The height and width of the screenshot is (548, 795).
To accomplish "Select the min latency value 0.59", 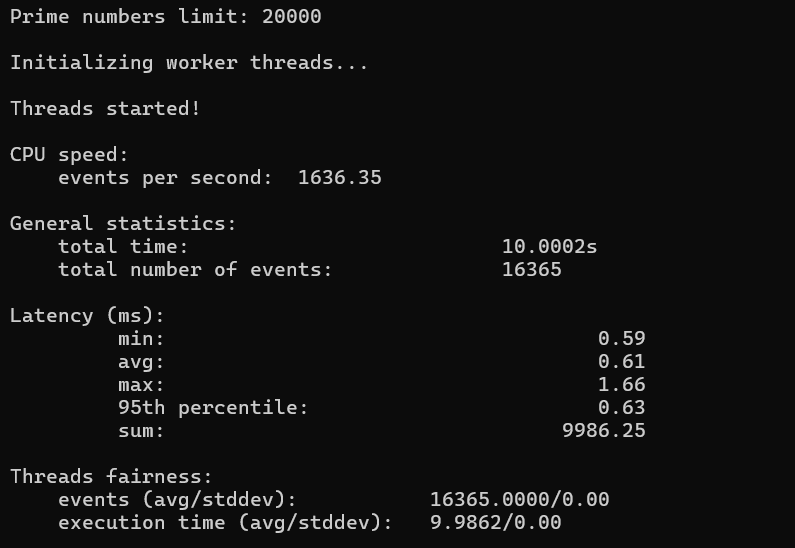I will pos(622,339).
